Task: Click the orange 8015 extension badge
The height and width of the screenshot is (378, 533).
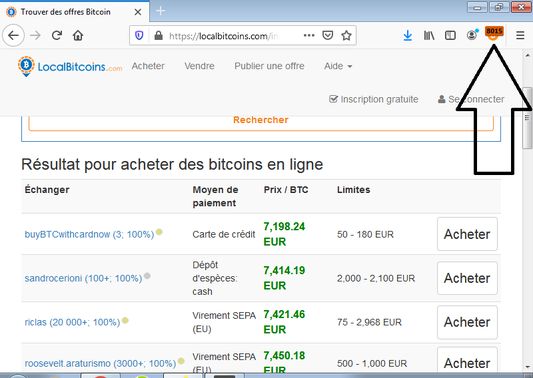Action: 494,33
